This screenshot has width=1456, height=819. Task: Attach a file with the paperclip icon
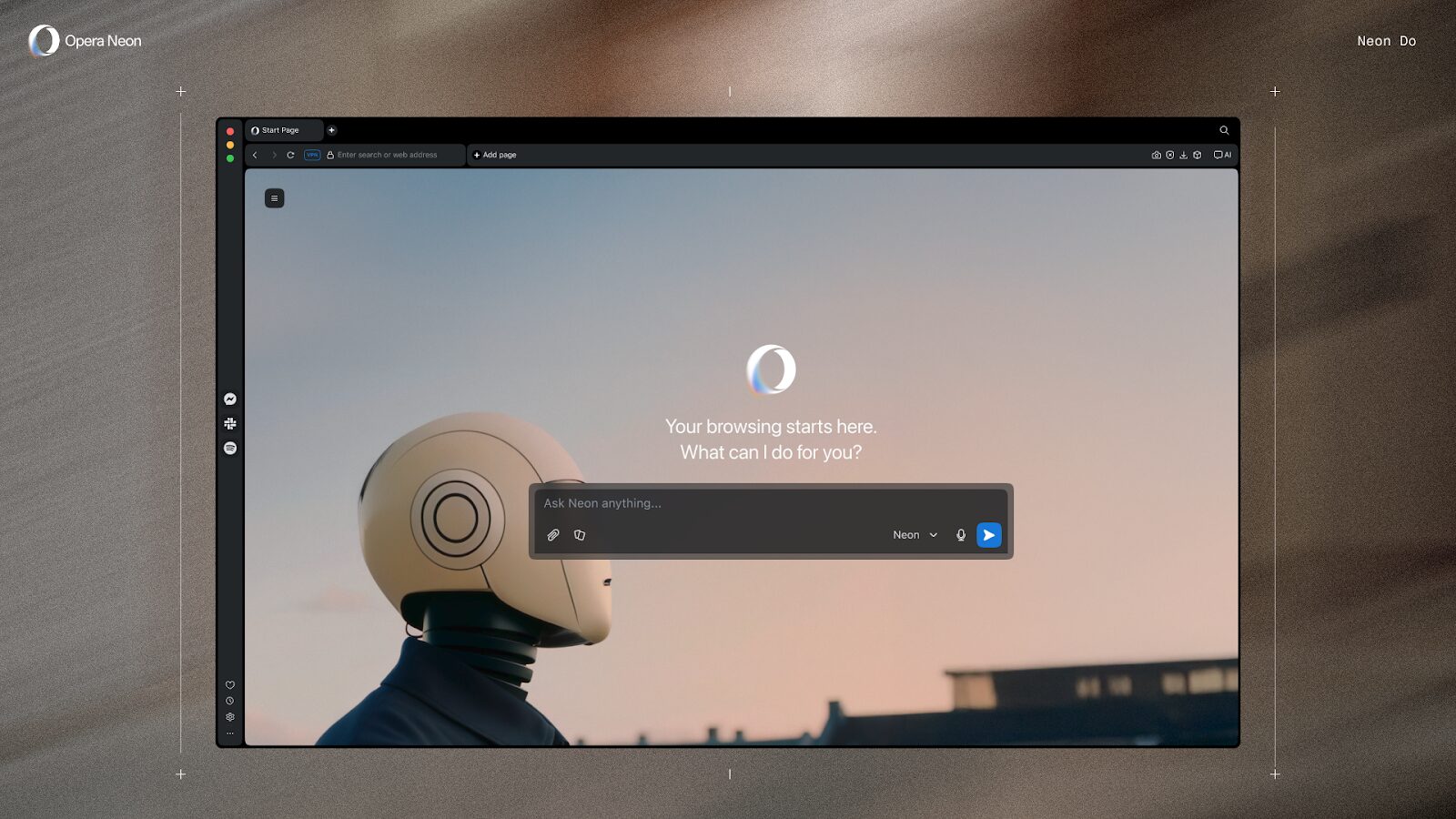pos(553,535)
